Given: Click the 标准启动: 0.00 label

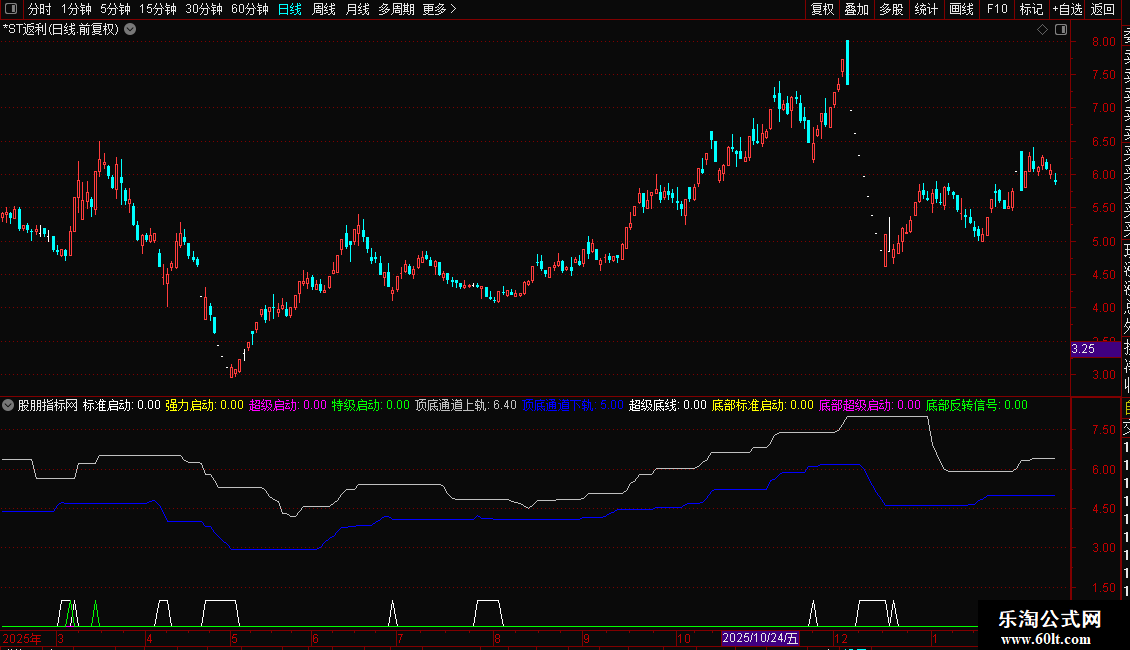Looking at the screenshot, I should point(122,405).
